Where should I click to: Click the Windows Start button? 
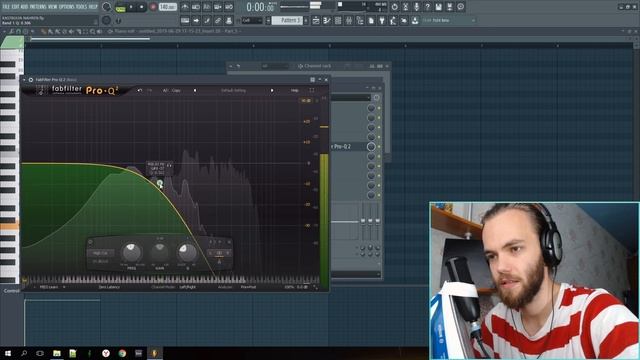7,353
